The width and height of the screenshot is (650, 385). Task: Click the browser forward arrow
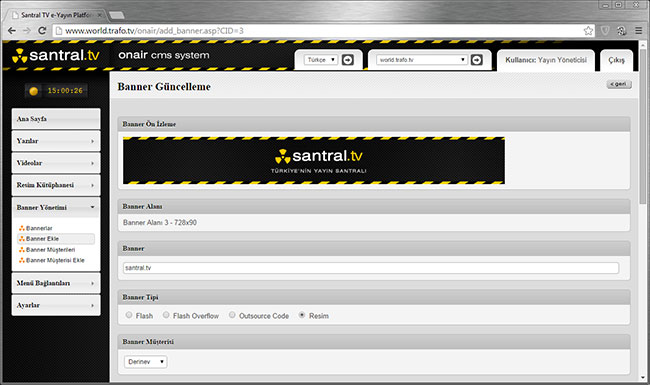click(27, 31)
